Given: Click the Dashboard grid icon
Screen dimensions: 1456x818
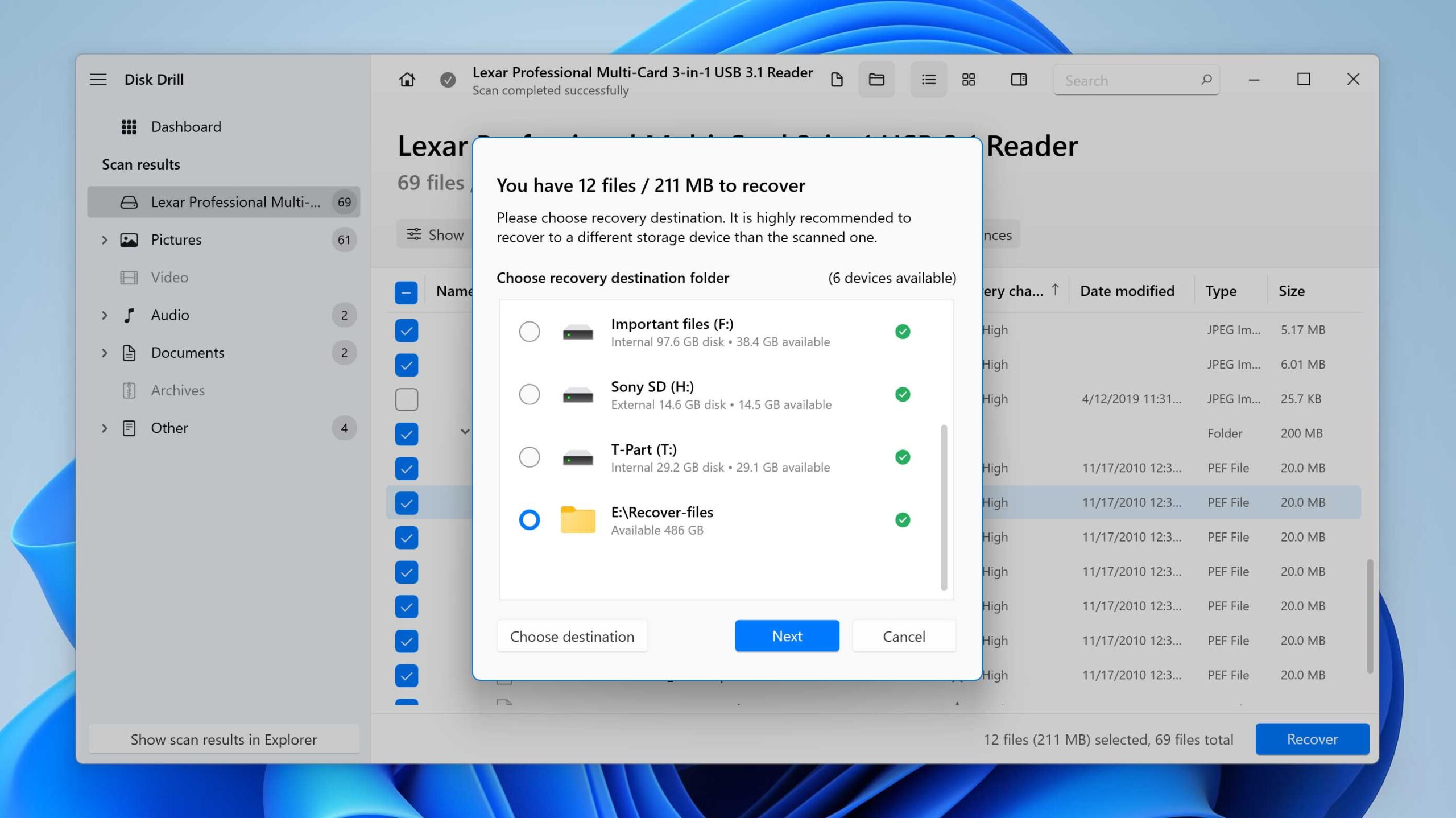Looking at the screenshot, I should click(129, 127).
